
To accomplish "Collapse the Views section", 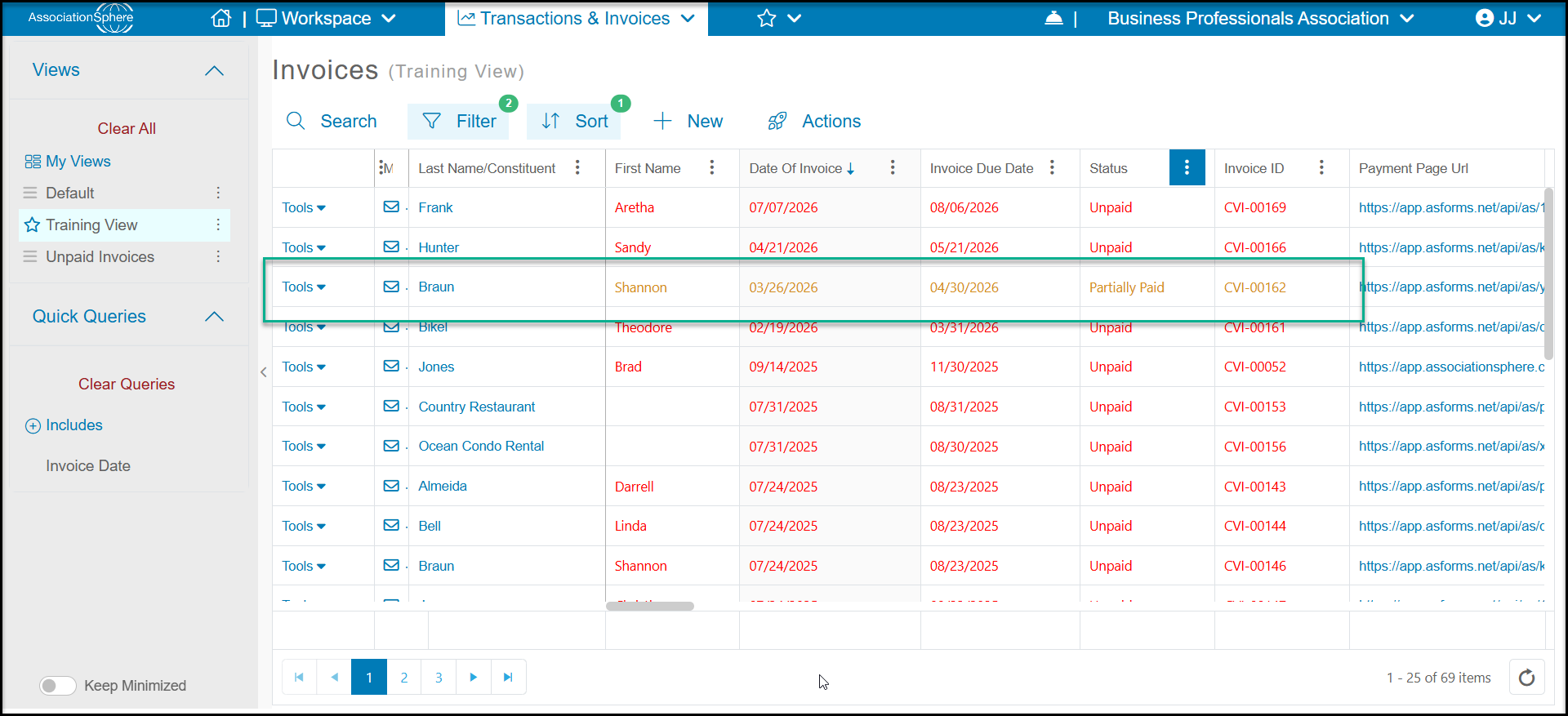I will pos(214,71).
